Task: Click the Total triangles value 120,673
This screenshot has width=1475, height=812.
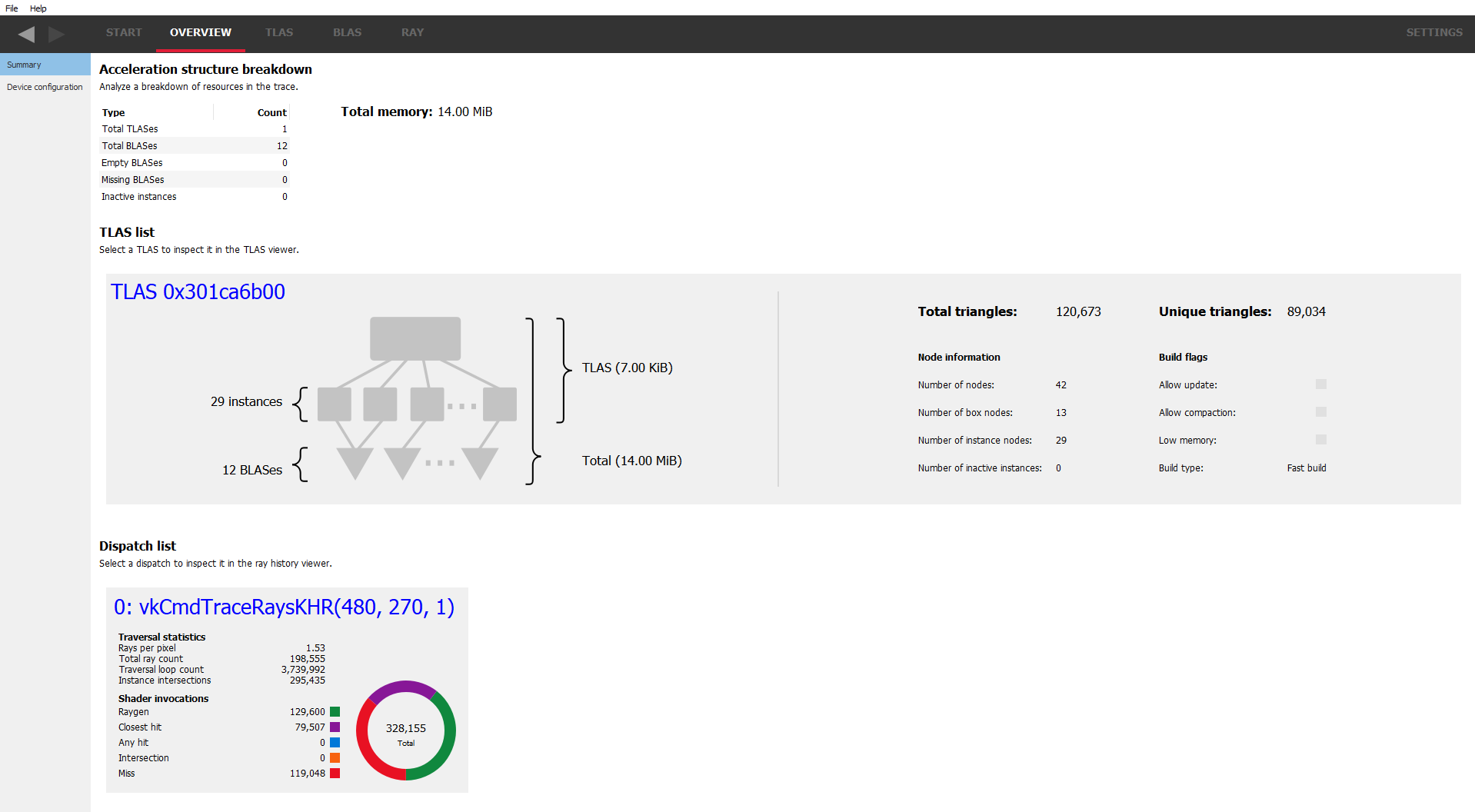Action: 1078,311
